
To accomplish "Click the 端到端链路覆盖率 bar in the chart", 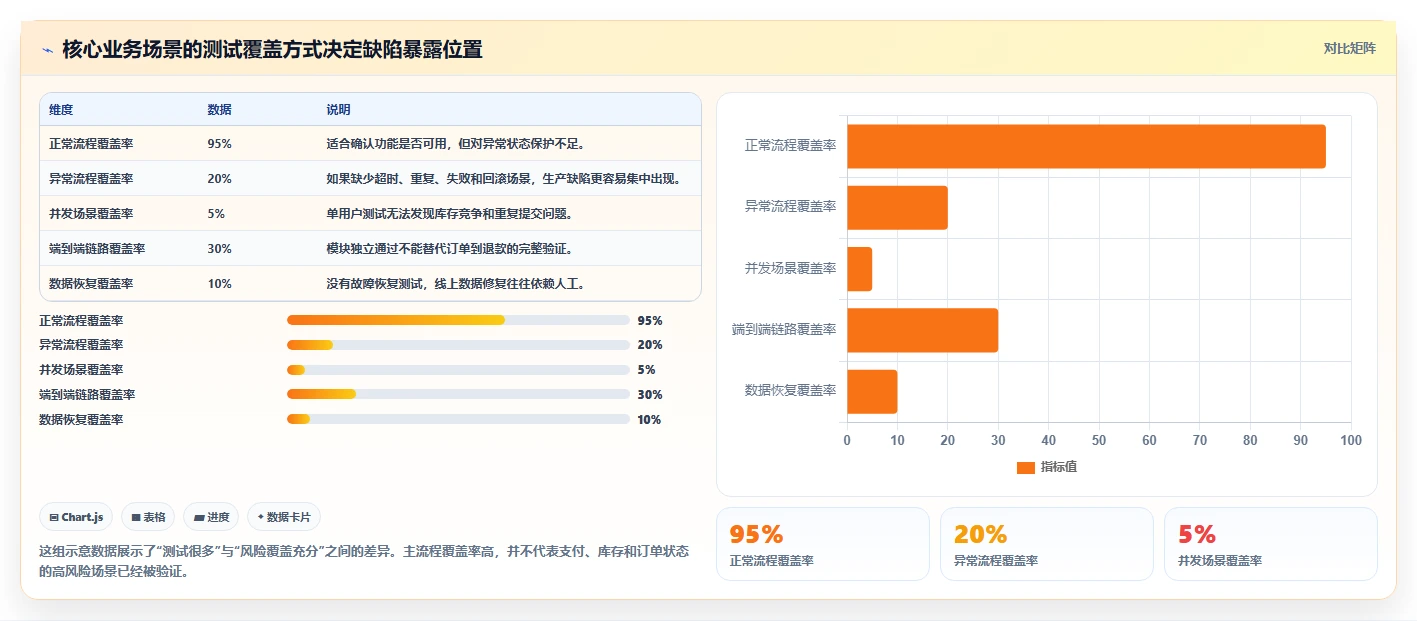I will 922,330.
